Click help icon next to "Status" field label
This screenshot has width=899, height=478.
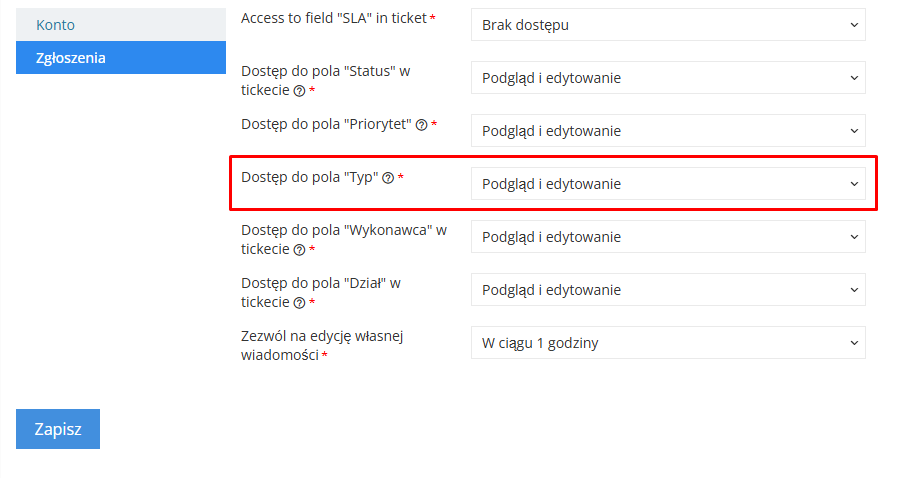(299, 91)
